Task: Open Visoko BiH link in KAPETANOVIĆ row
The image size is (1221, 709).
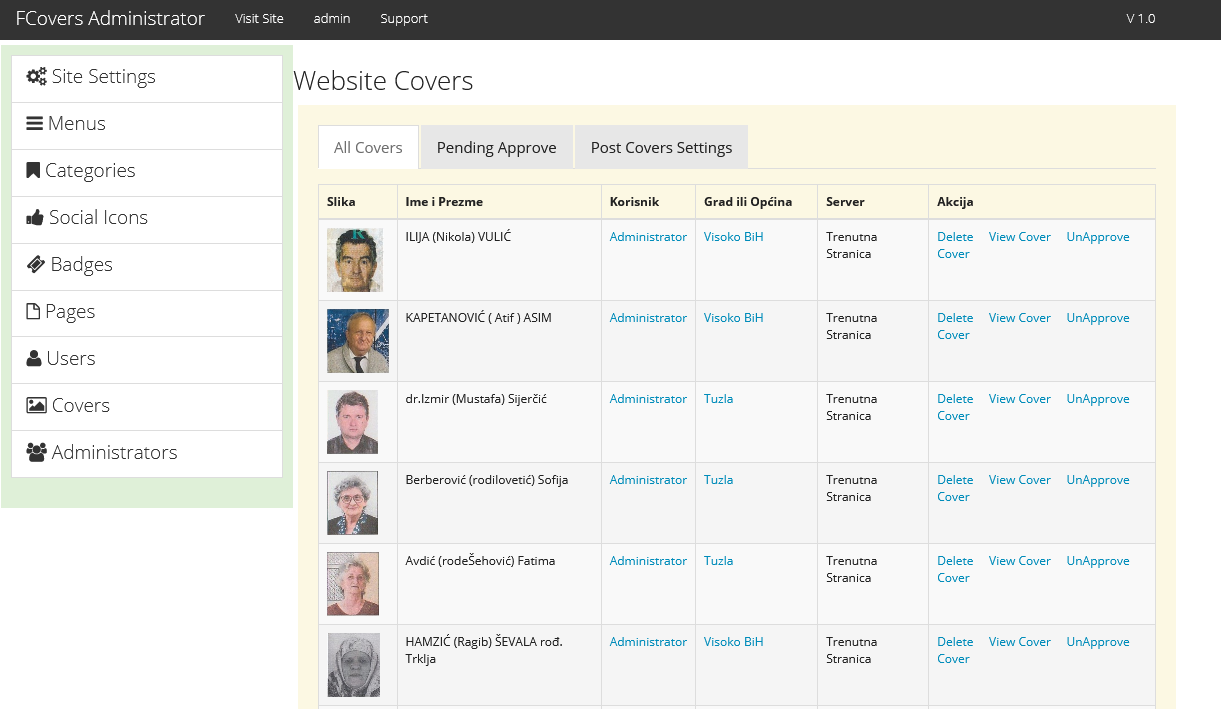Action: (733, 318)
